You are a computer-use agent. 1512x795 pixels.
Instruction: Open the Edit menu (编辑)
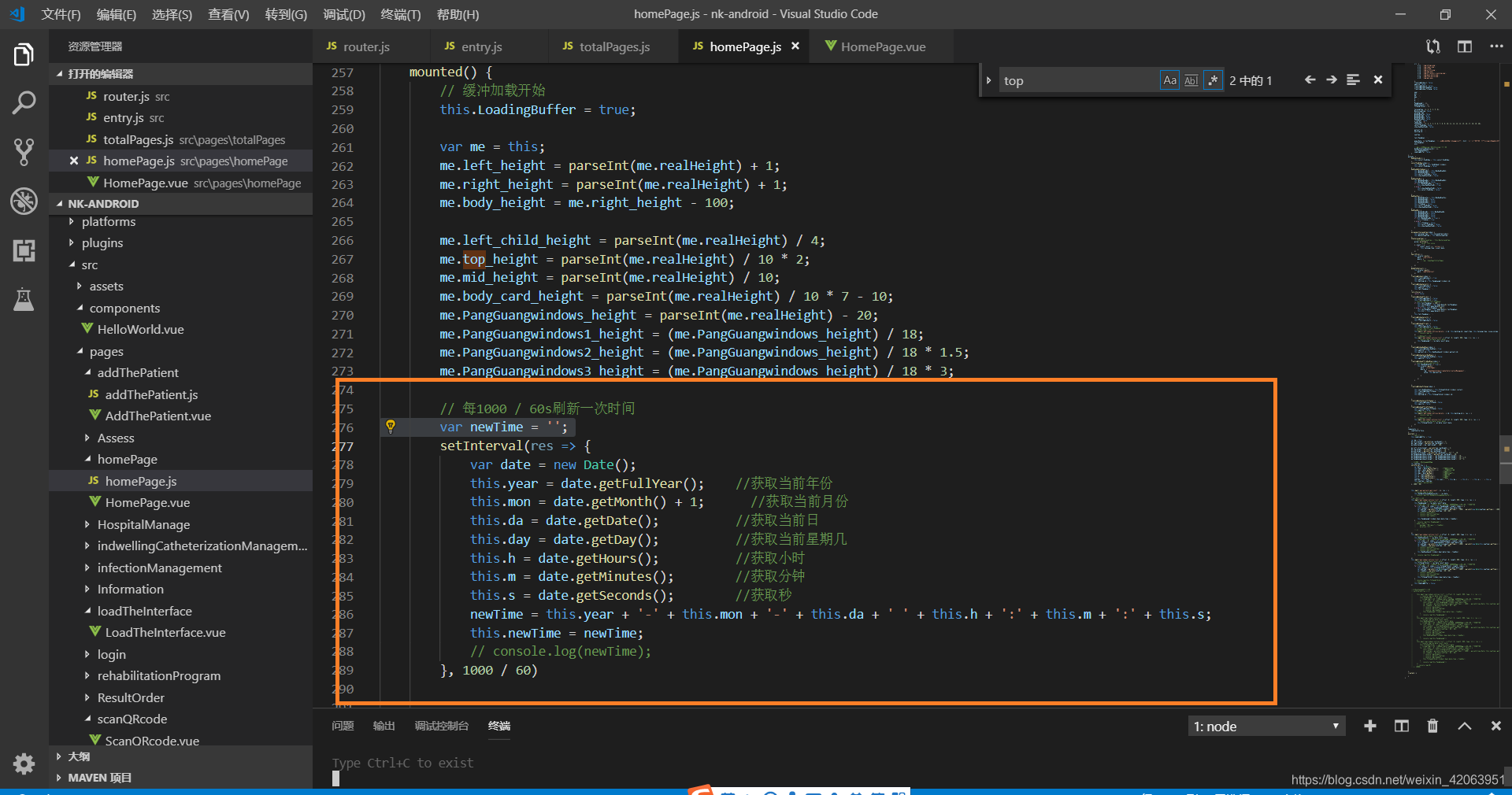(x=116, y=14)
